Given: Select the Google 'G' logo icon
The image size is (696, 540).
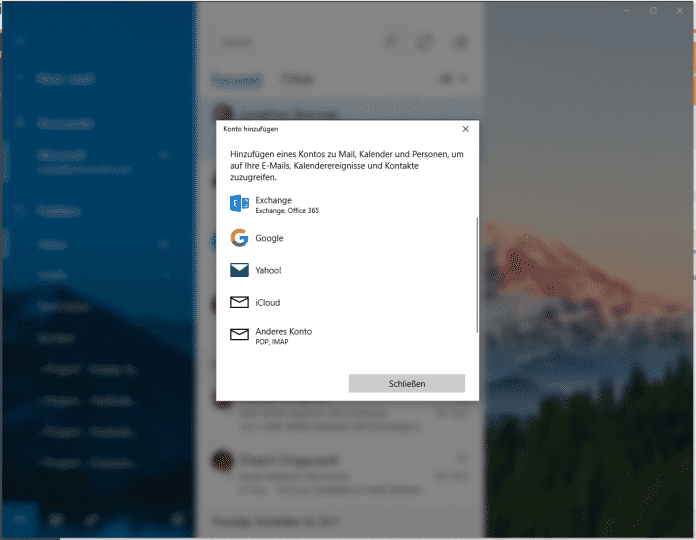Looking at the screenshot, I should click(x=239, y=238).
